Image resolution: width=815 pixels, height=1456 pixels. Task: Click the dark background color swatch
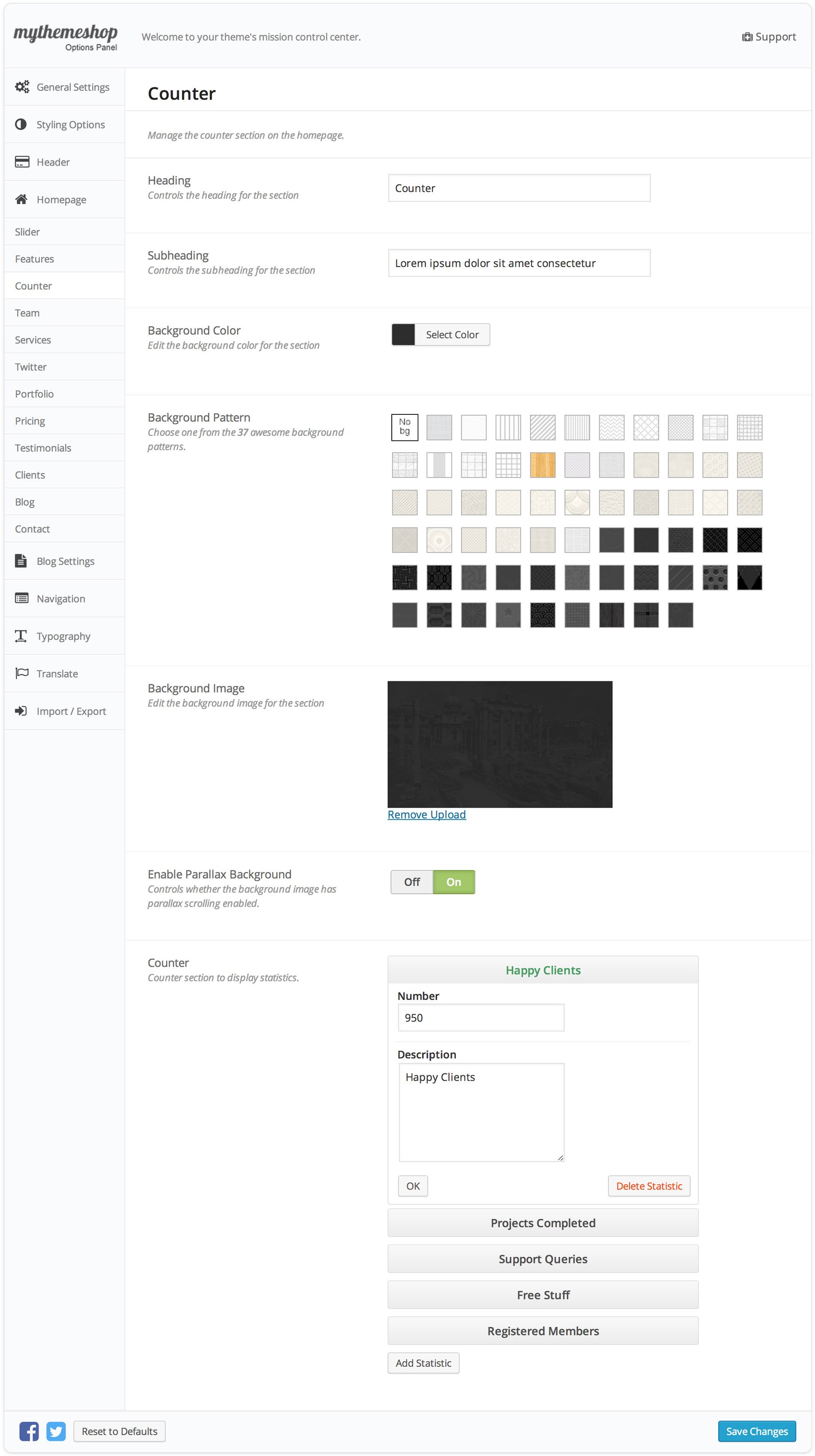[x=403, y=335]
